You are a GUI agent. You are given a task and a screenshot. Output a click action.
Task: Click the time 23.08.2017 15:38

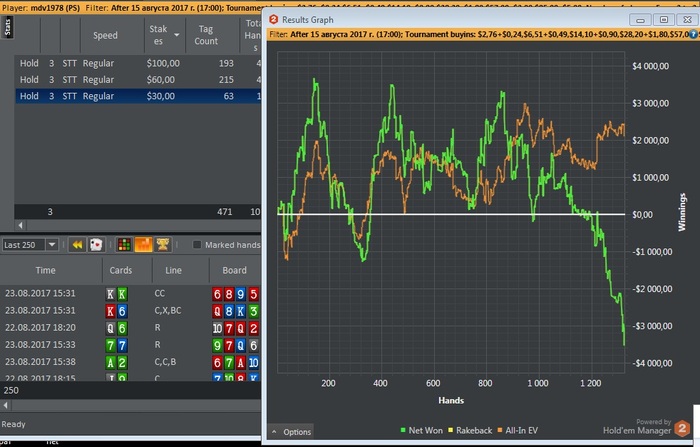coord(40,361)
